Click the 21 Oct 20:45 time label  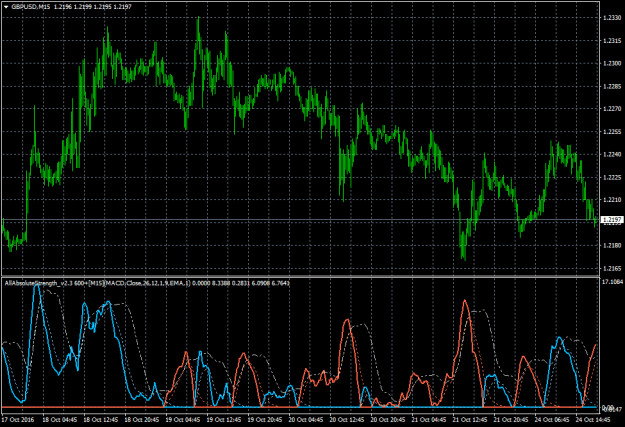[x=511, y=420]
